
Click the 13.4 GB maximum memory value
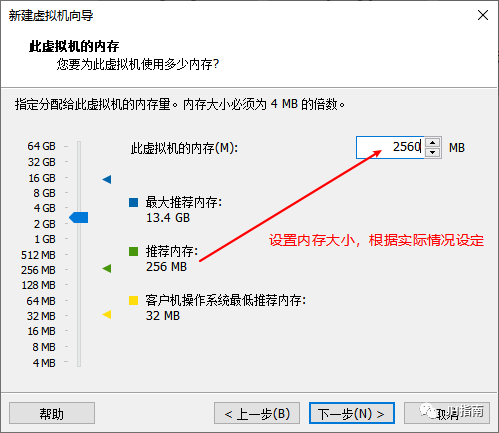pos(168,218)
